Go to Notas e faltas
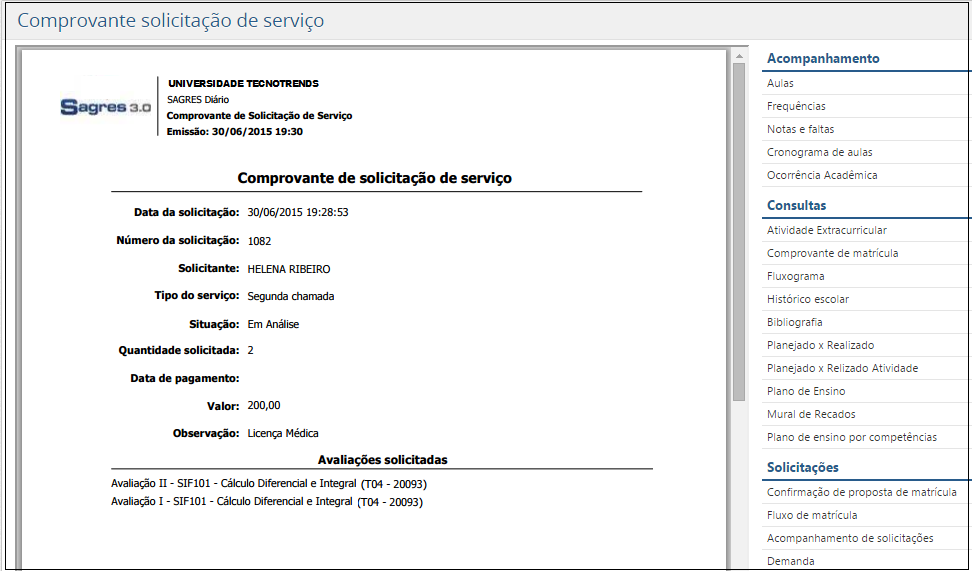The width and height of the screenshot is (972, 571). (x=800, y=129)
